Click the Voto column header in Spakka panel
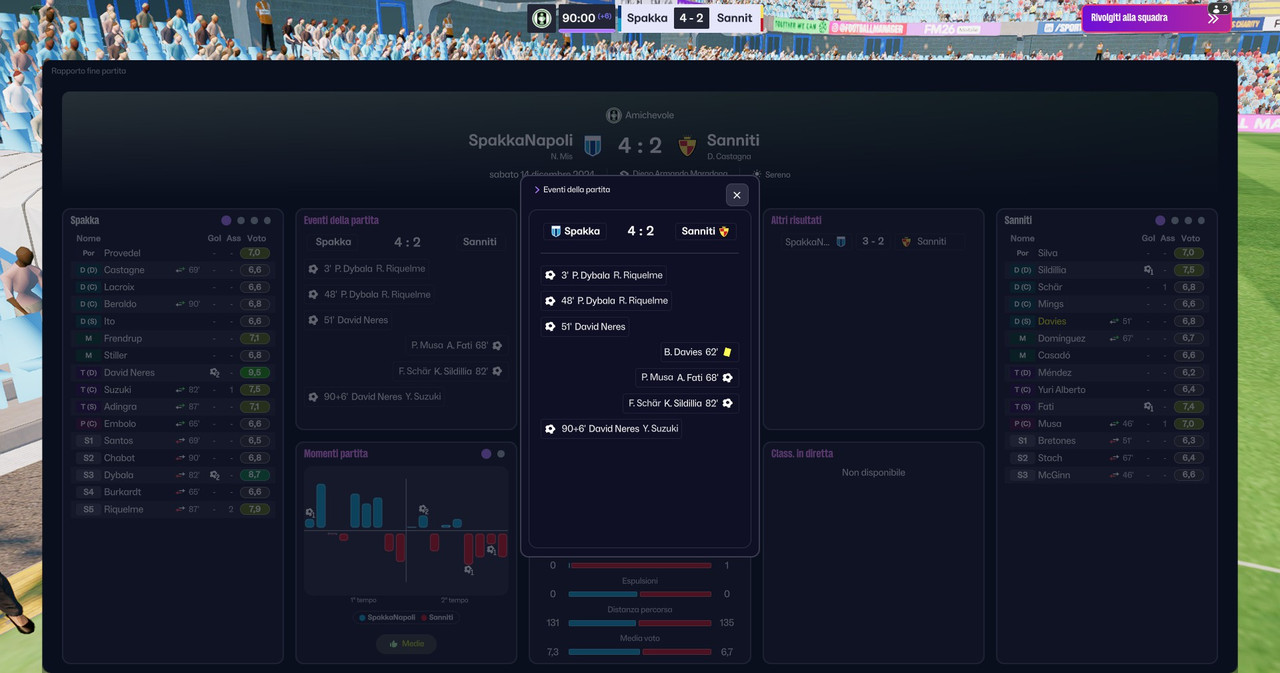The image size is (1280, 673). coord(257,239)
